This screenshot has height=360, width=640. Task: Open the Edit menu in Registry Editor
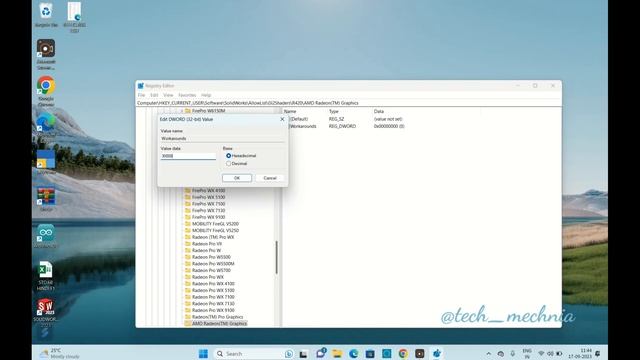[154, 95]
